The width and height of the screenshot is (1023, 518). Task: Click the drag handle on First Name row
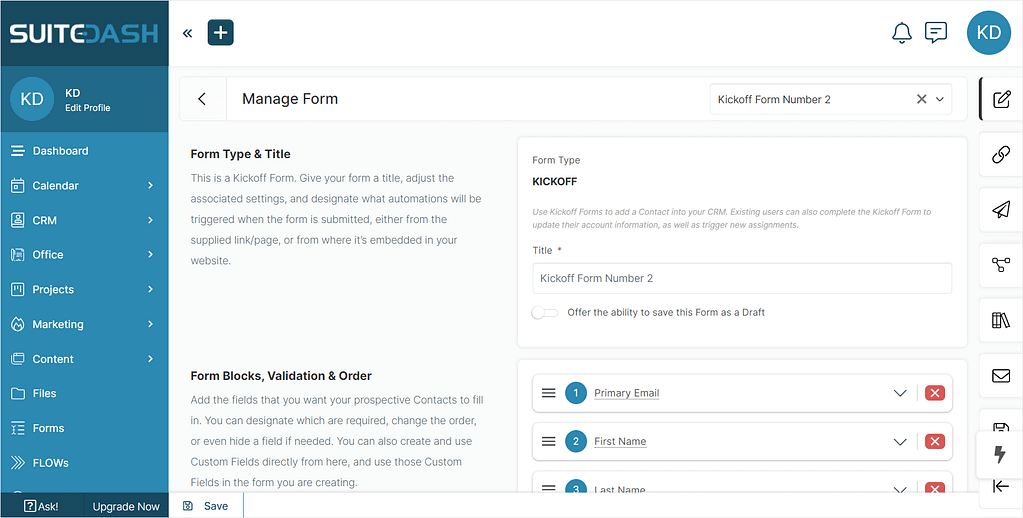(x=549, y=442)
